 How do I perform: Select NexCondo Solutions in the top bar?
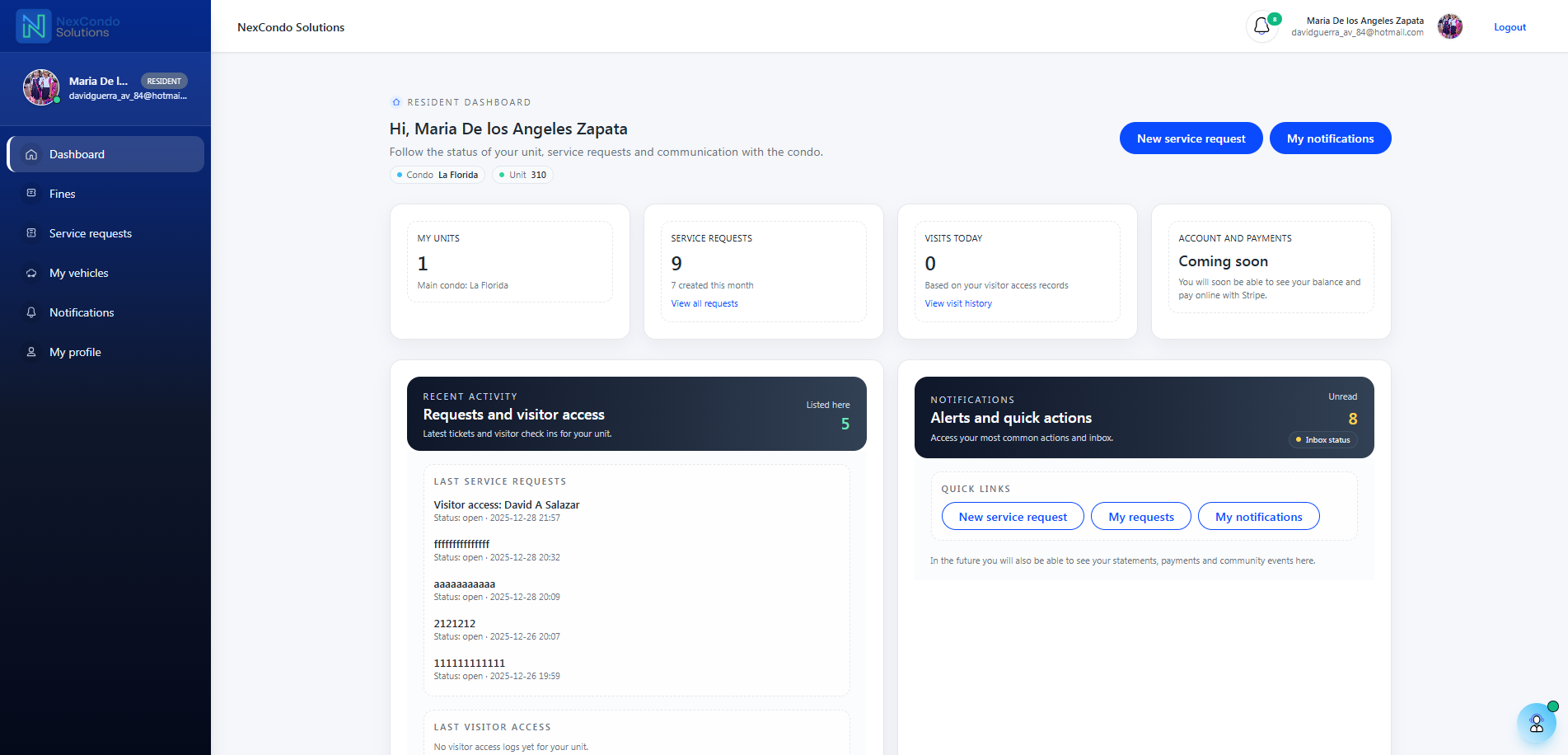click(x=290, y=26)
